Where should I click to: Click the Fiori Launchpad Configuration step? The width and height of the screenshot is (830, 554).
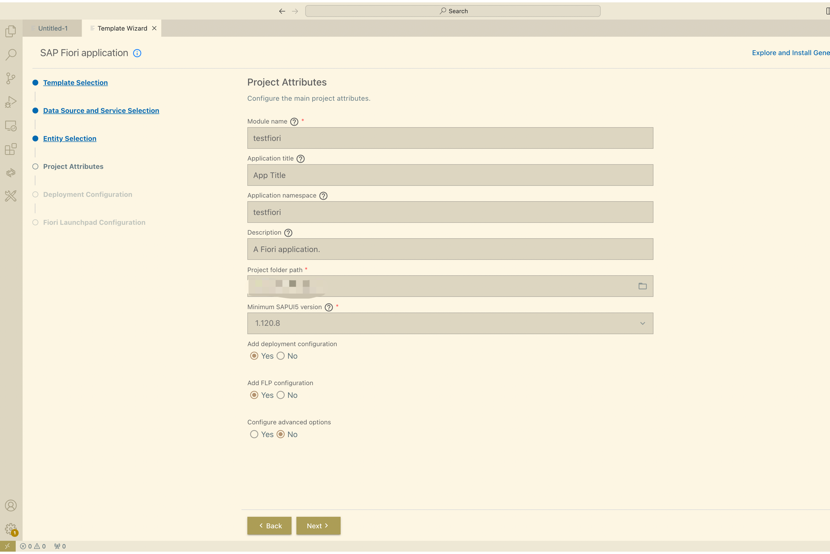click(x=94, y=223)
